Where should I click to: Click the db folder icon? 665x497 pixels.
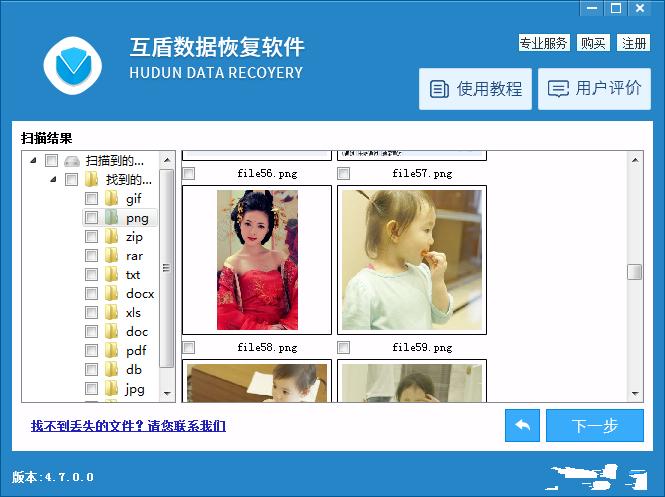111,369
